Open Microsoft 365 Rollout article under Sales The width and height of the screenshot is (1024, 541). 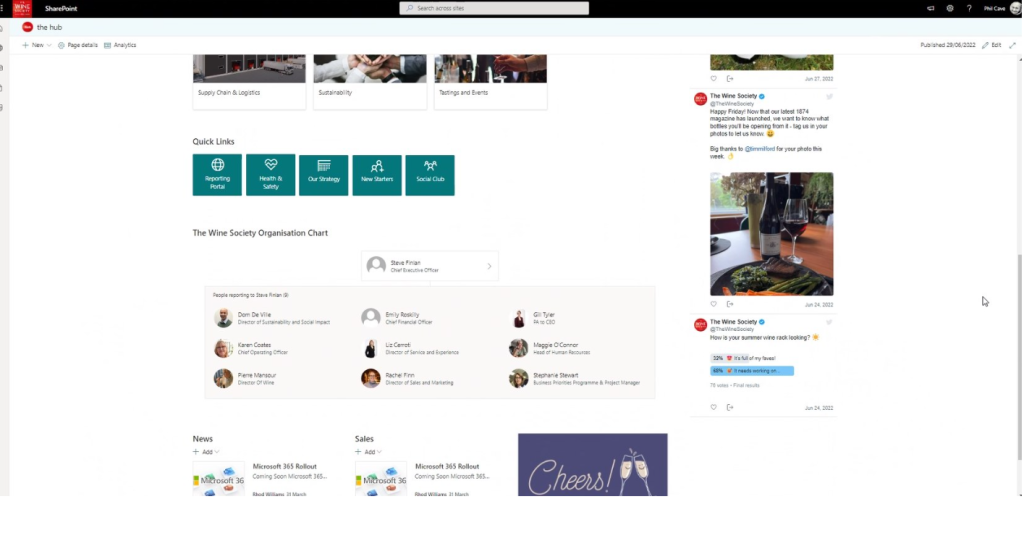[447, 467]
